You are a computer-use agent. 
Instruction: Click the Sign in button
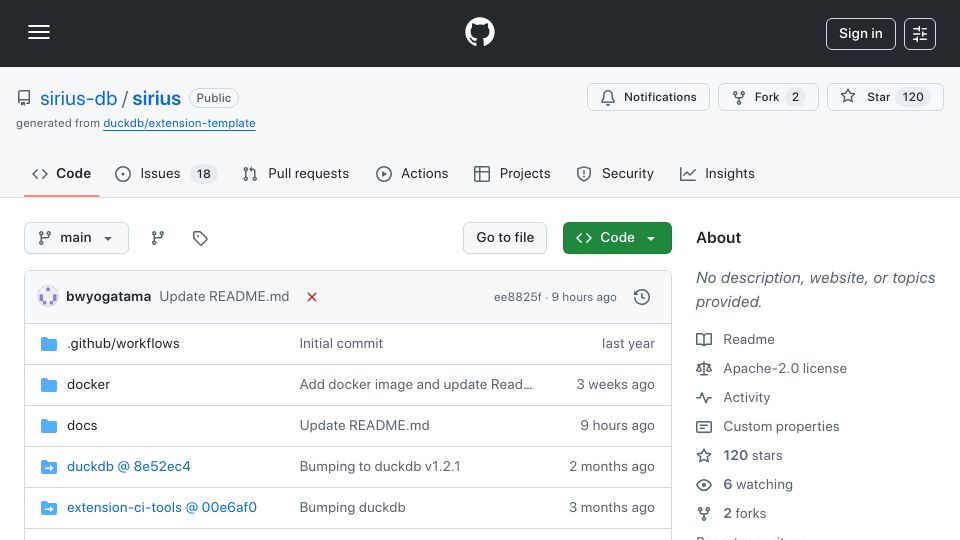860,34
